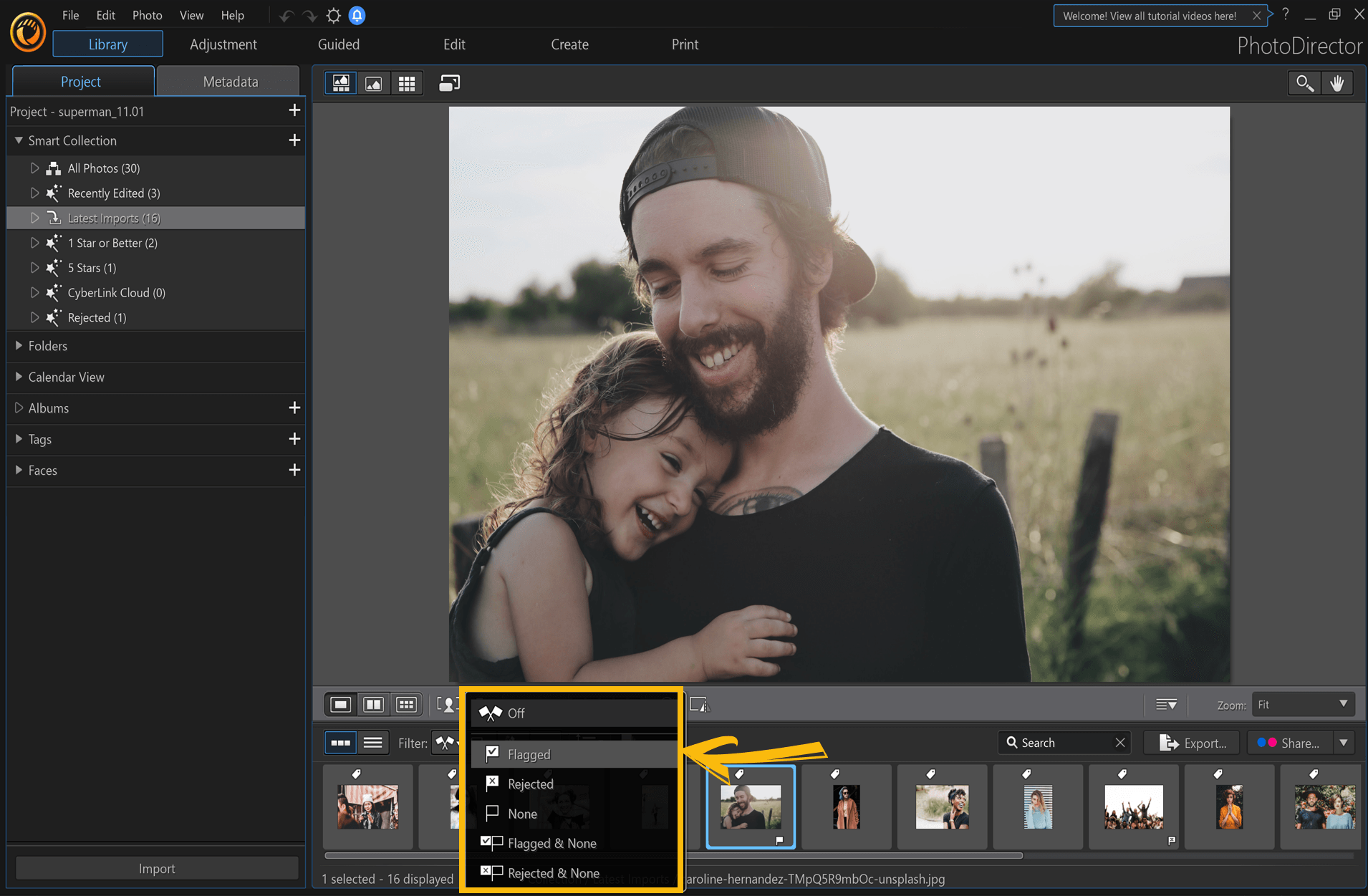
Task: Select the highlighted family photo thumbnail
Action: pos(751,806)
